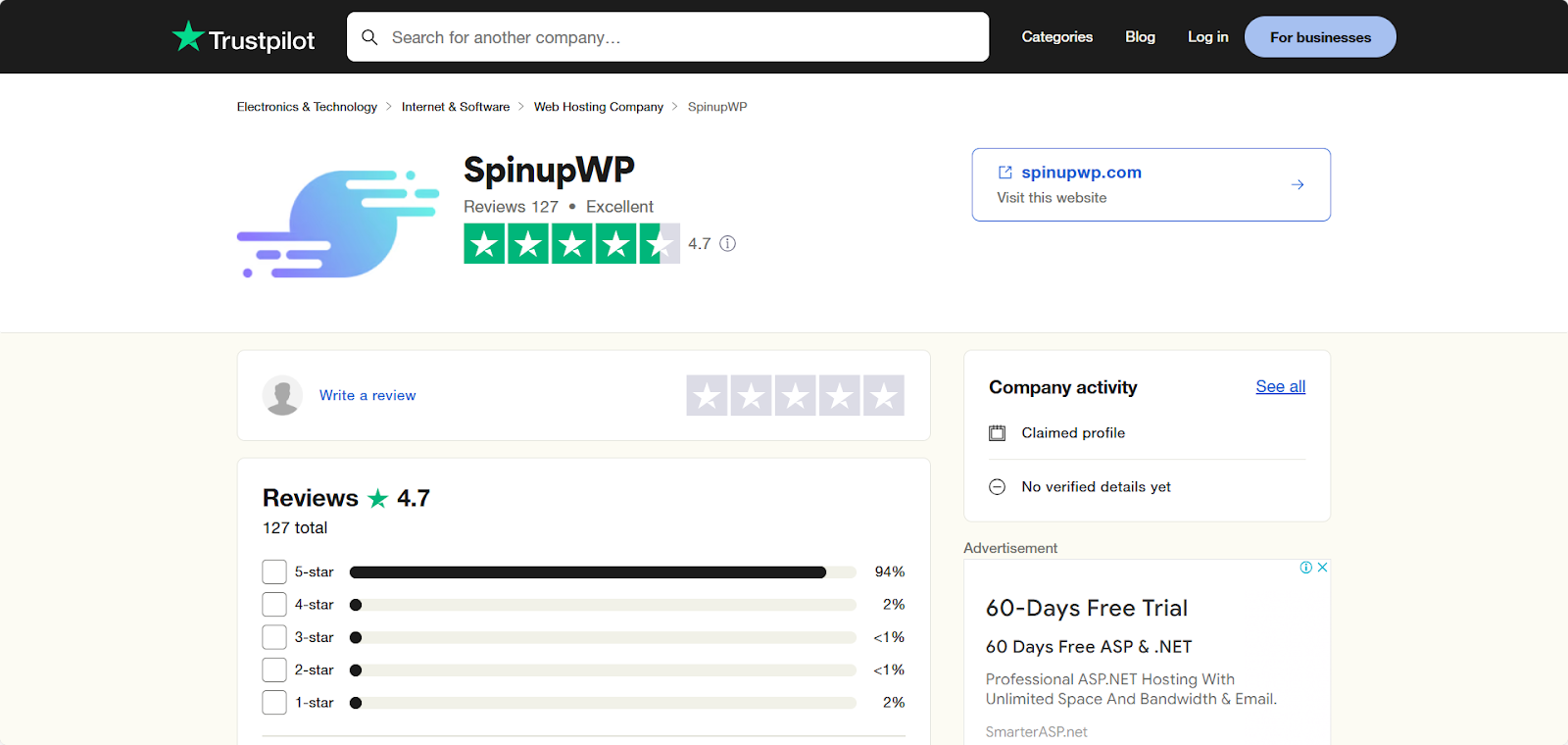Click the arrow in the Visit this website card
Image resolution: width=1568 pixels, height=745 pixels.
coord(1298,184)
